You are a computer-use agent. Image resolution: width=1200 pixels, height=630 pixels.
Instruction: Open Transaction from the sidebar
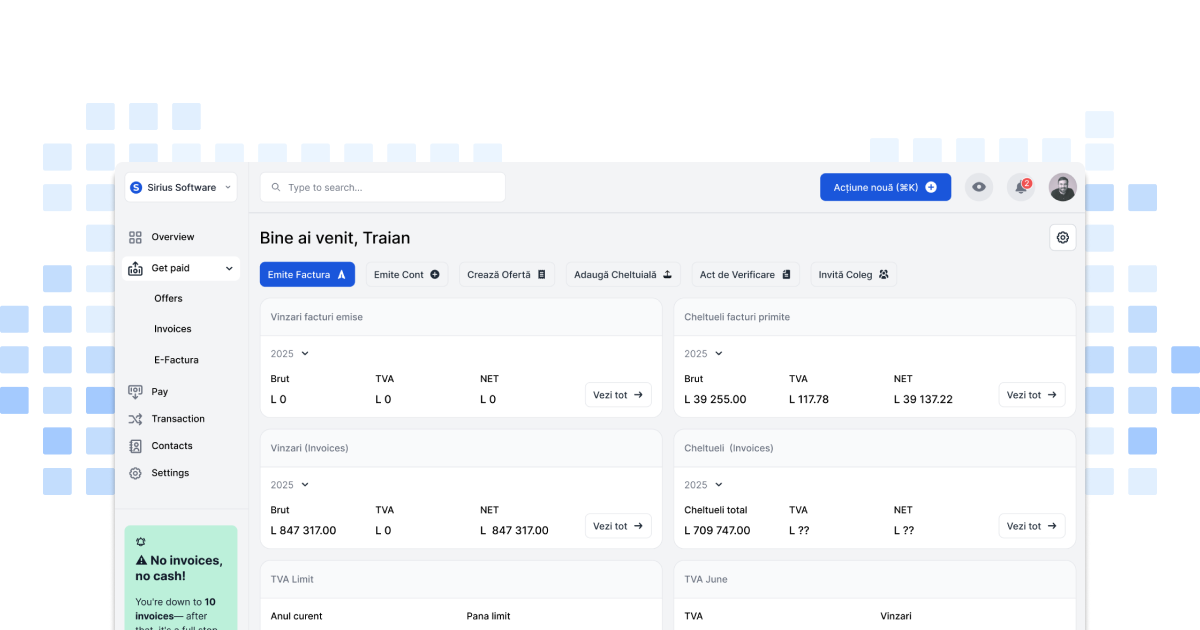(177, 419)
